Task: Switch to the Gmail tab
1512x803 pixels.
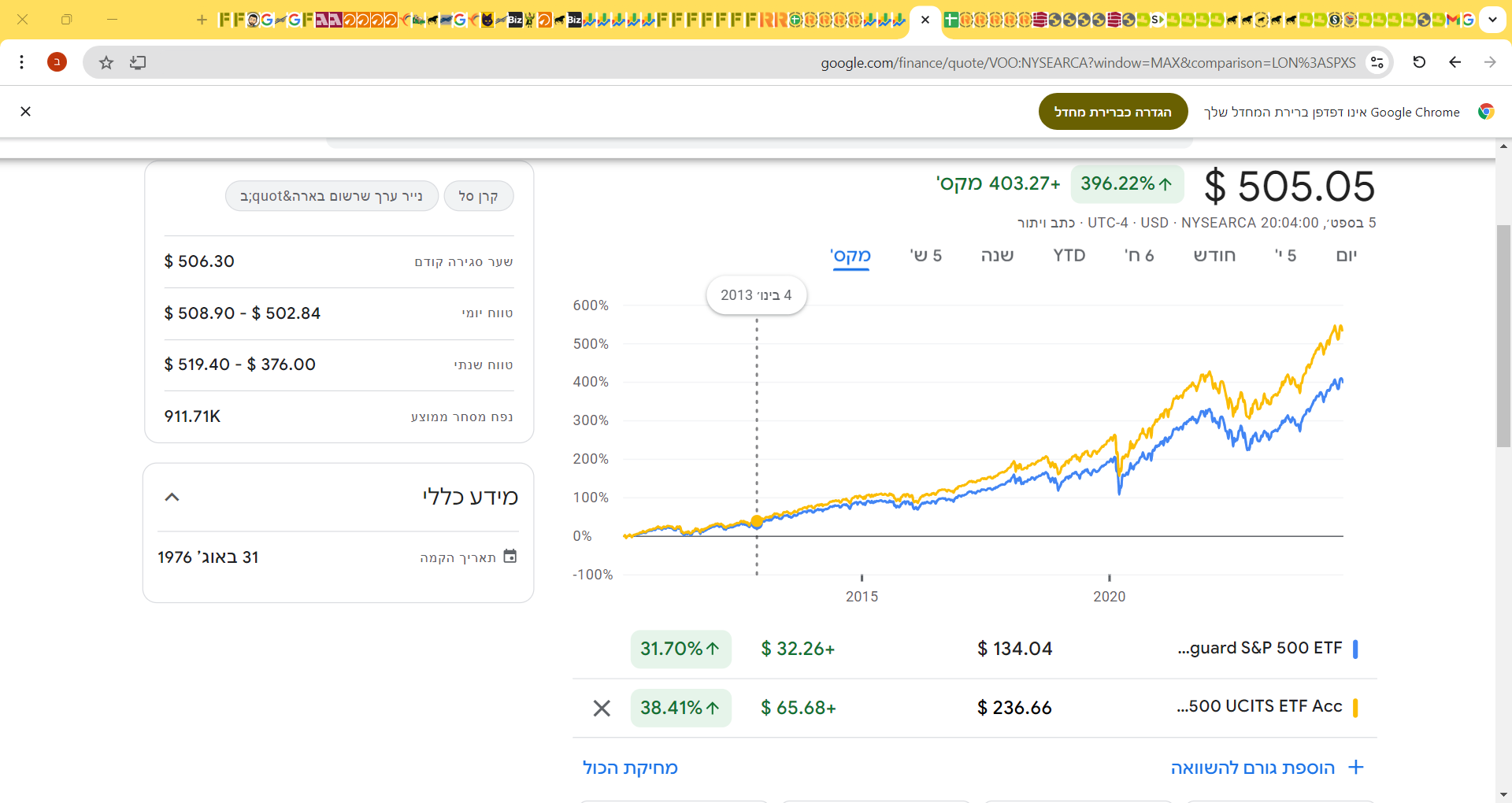Action: pos(1454,20)
